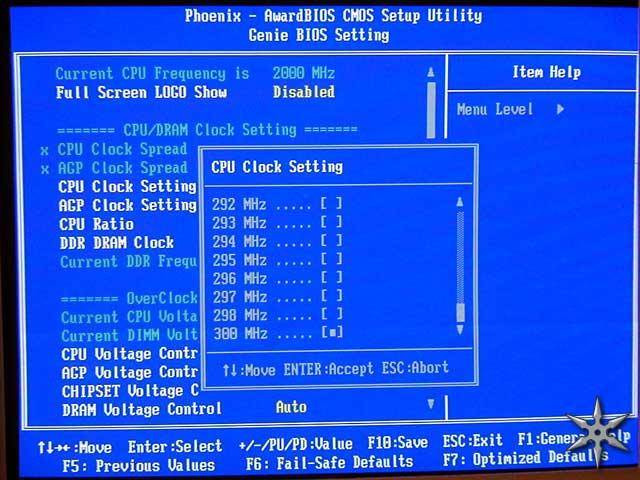Select CPU Clock Setting menu item

tap(127, 187)
